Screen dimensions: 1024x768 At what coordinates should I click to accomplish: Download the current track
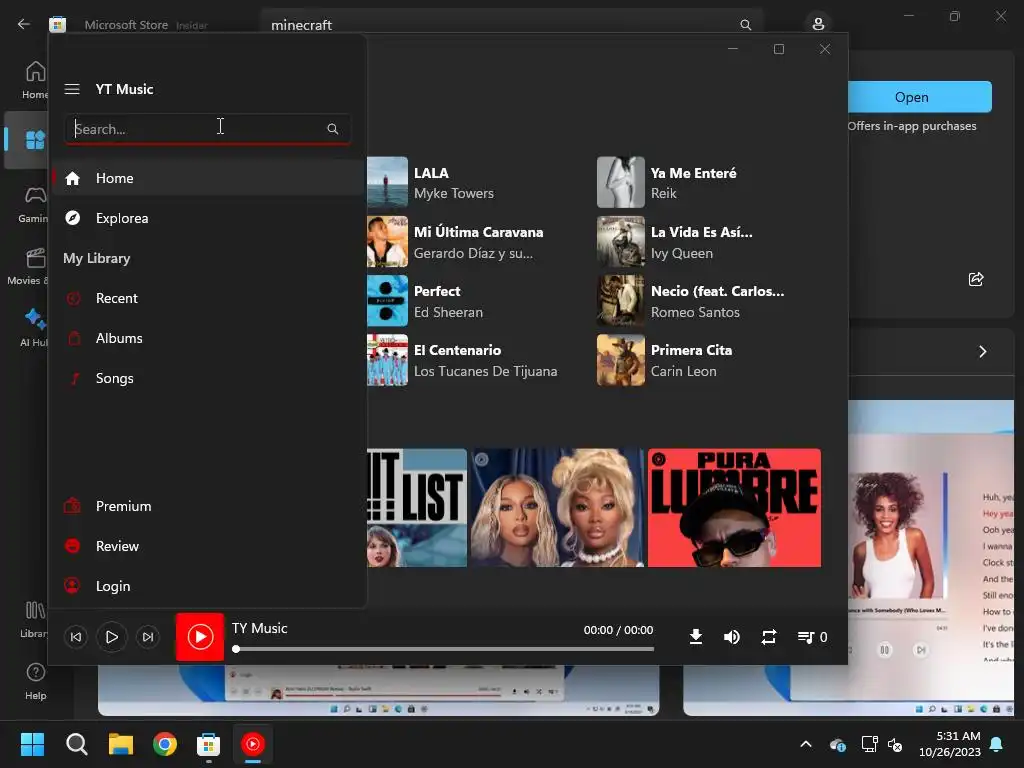coord(696,637)
